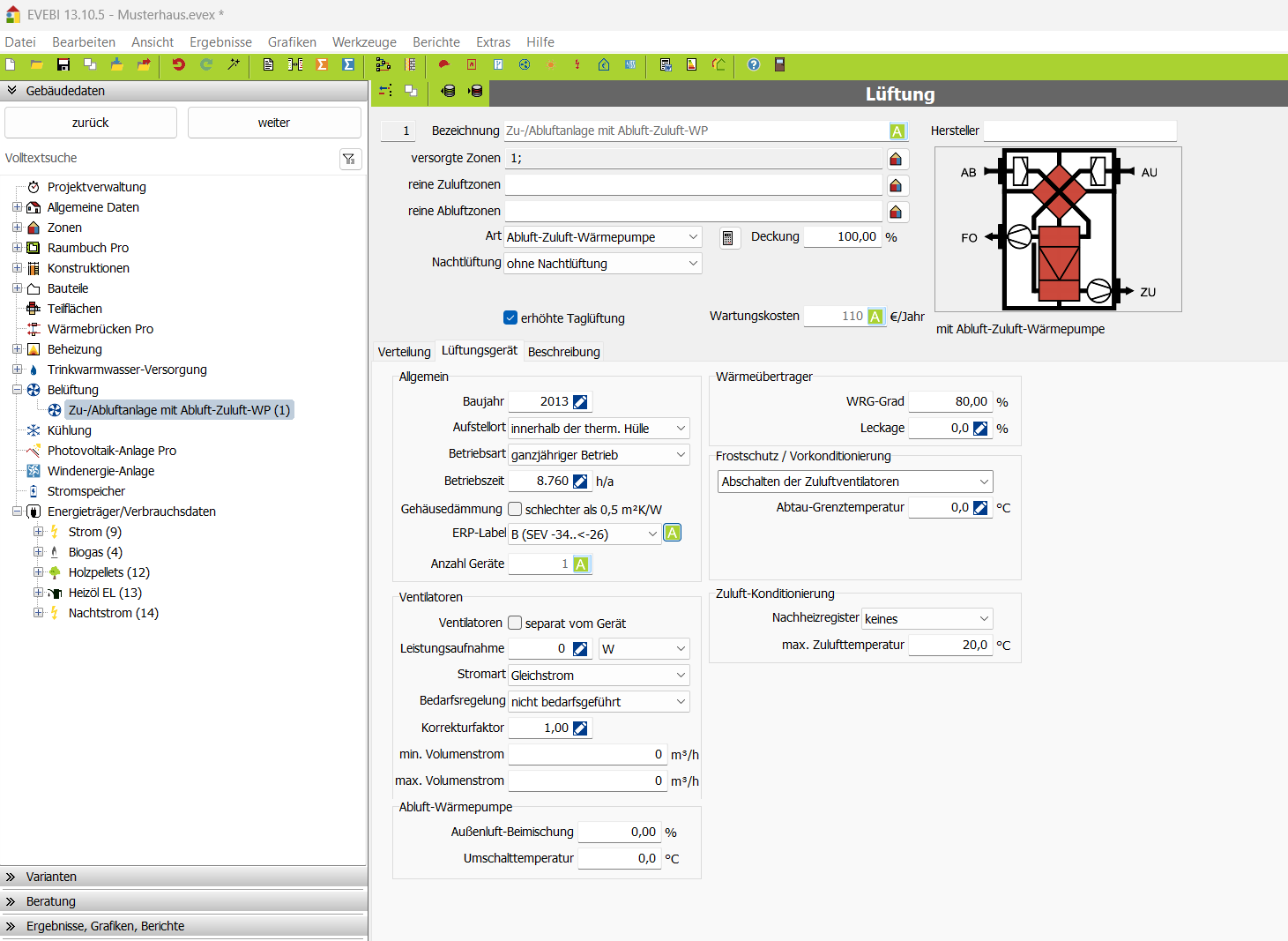Uncheck the erhöhte Taglüftung checkbox

[510, 317]
